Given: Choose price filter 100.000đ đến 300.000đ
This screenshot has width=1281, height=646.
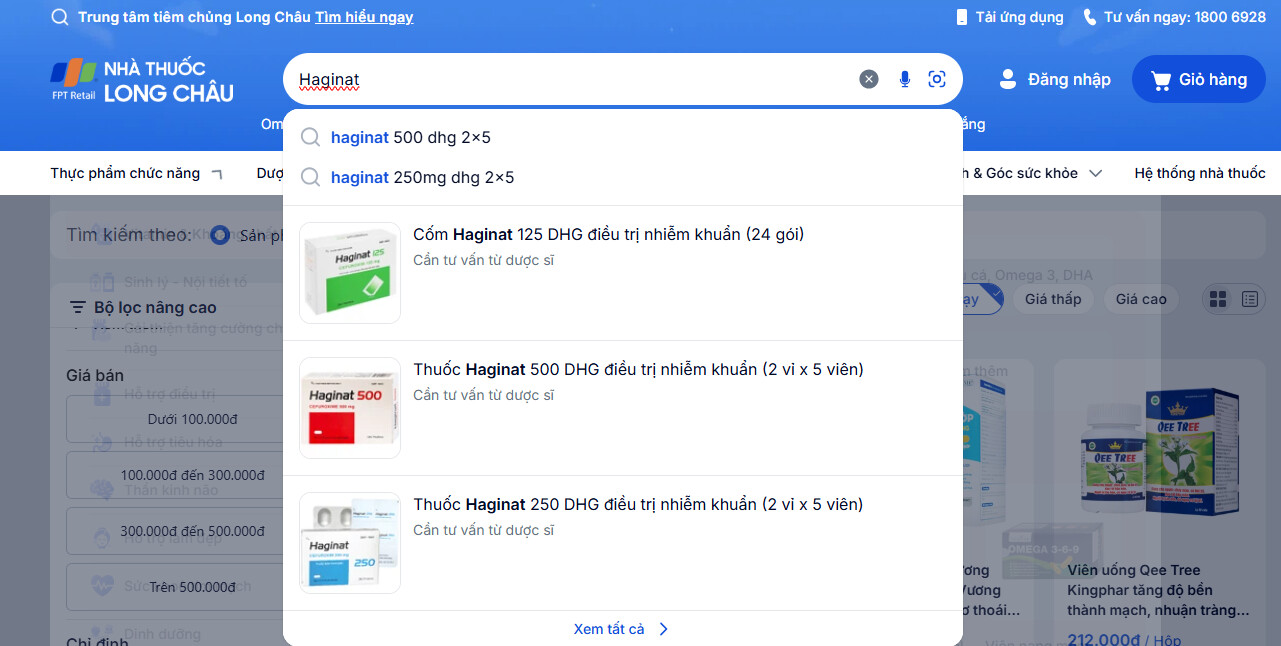Looking at the screenshot, I should point(192,475).
